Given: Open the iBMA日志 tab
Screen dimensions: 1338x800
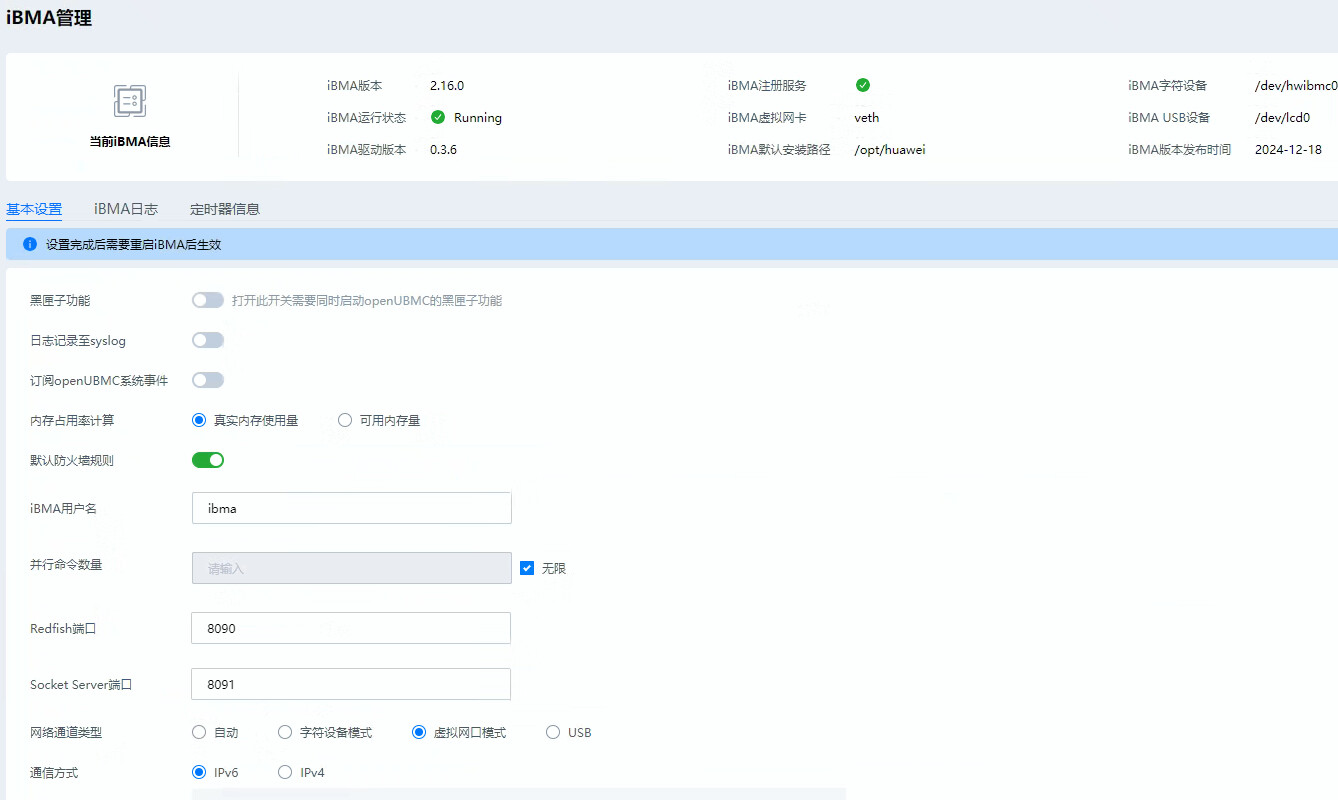Looking at the screenshot, I should tap(126, 209).
